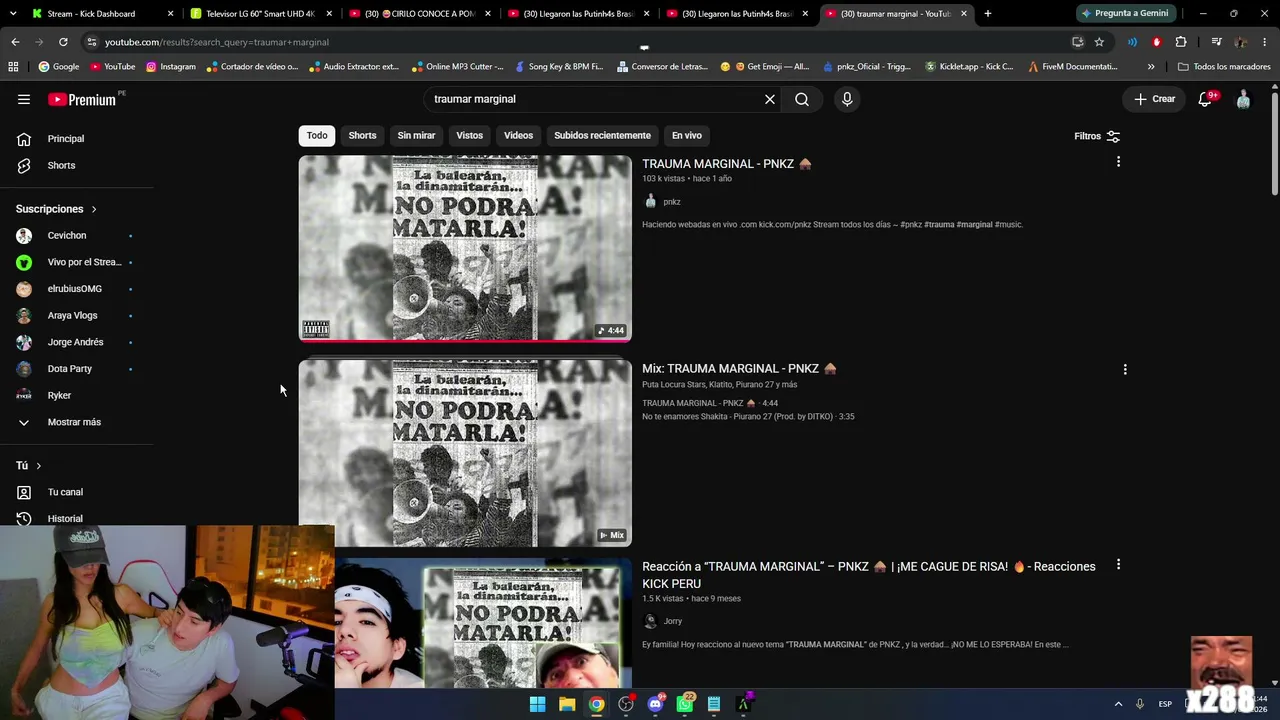Open Chrome's three-dot menu
Screen dimensions: 1280x720
1265,42
